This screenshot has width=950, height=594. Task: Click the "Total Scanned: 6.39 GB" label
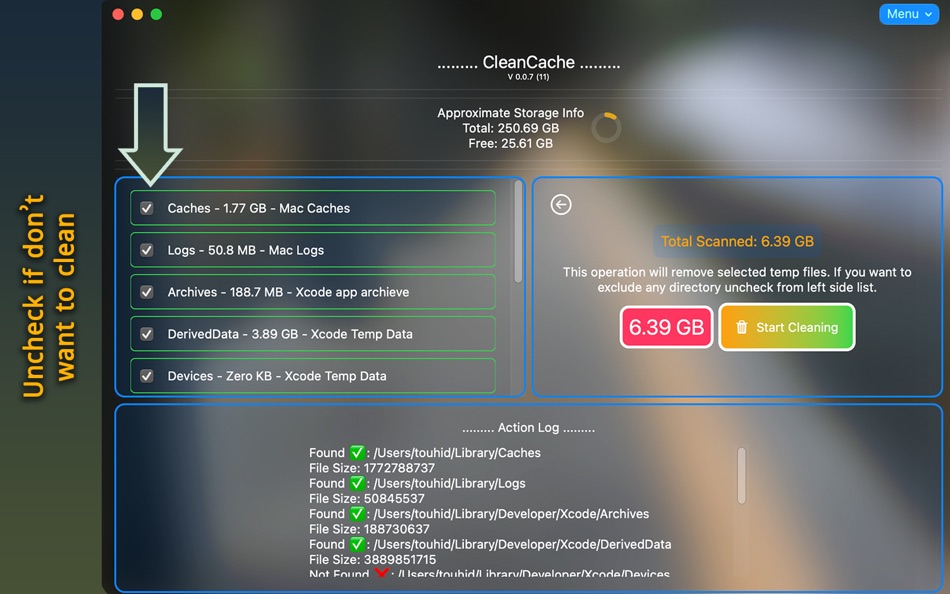[x=737, y=241]
